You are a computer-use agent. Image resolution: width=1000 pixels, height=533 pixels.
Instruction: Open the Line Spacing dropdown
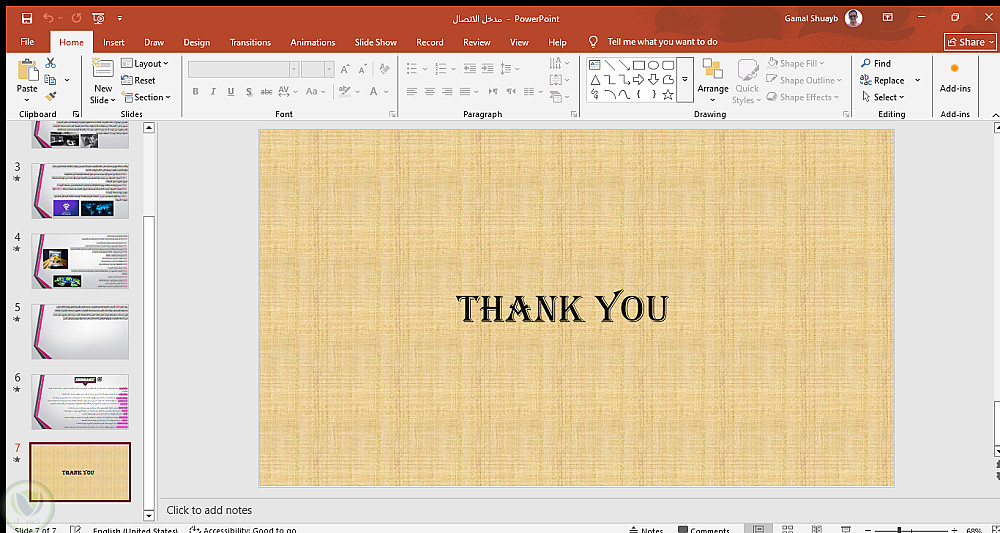point(509,68)
